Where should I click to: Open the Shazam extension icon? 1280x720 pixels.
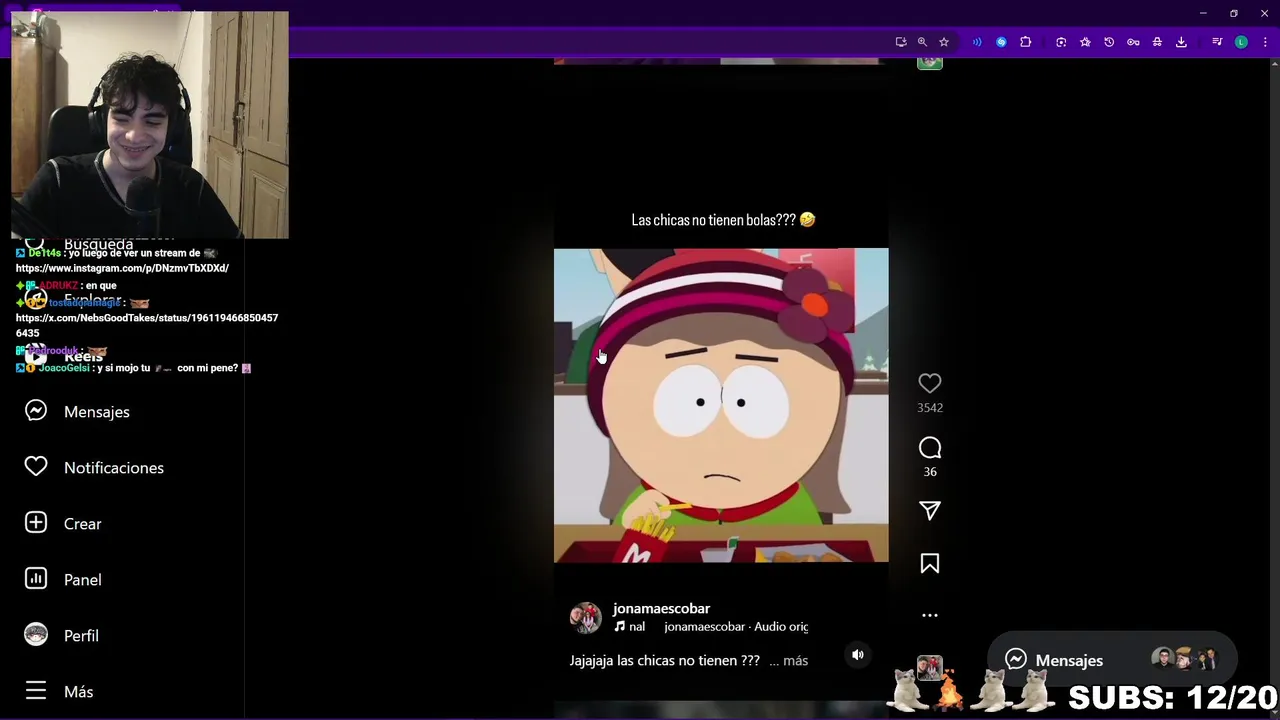coord(1001,42)
